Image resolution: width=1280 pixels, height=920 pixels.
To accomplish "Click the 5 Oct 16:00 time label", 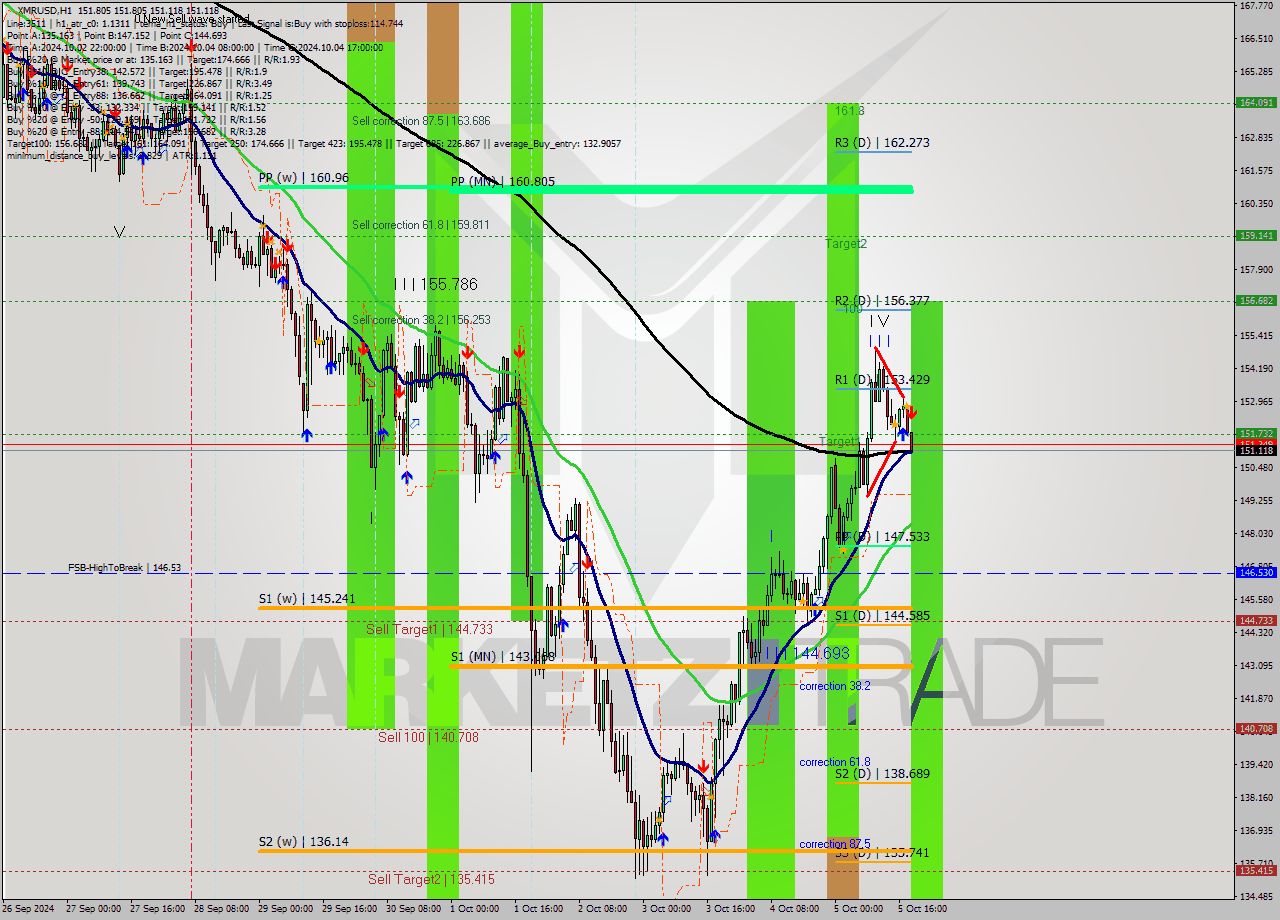I will (921, 909).
